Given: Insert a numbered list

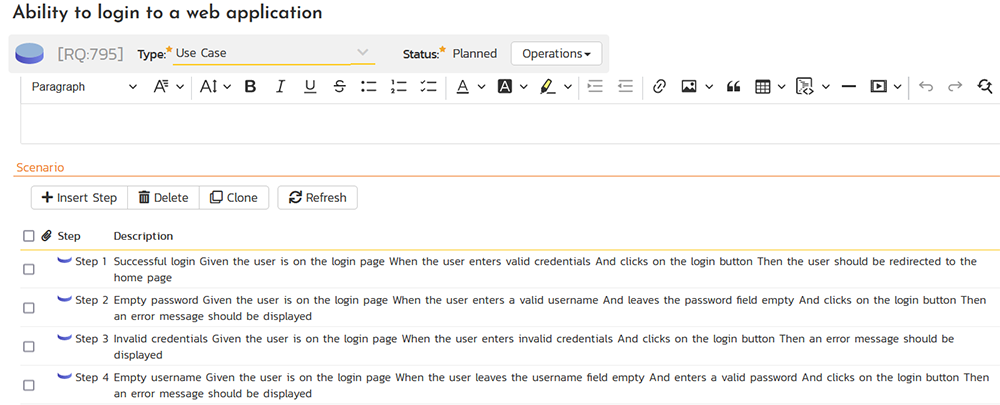Looking at the screenshot, I should point(398,87).
